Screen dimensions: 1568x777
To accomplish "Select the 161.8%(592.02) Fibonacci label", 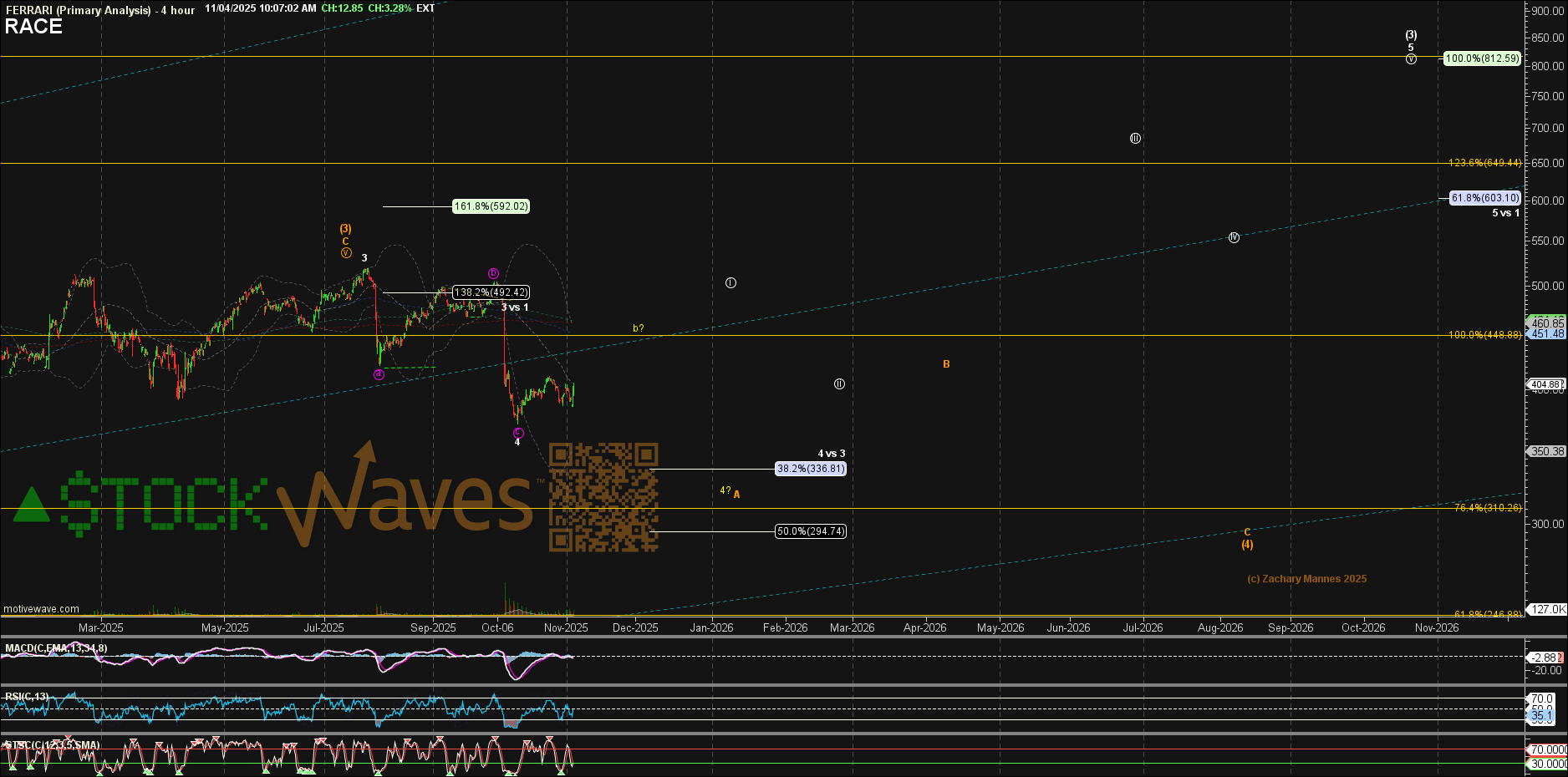I will tap(491, 206).
